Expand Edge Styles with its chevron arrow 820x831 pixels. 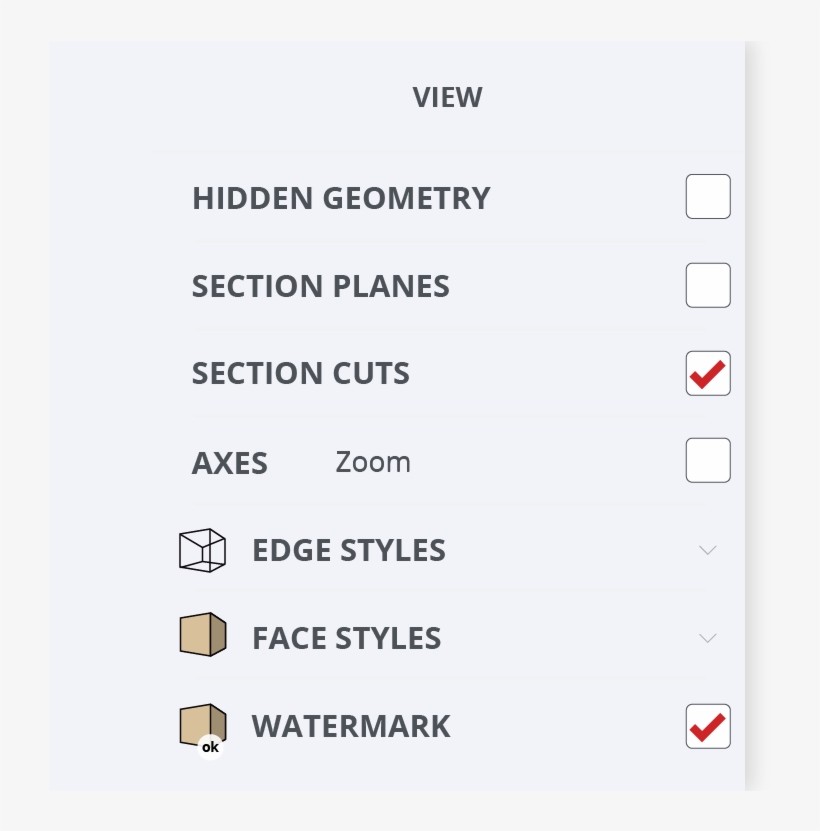pyautogui.click(x=708, y=550)
